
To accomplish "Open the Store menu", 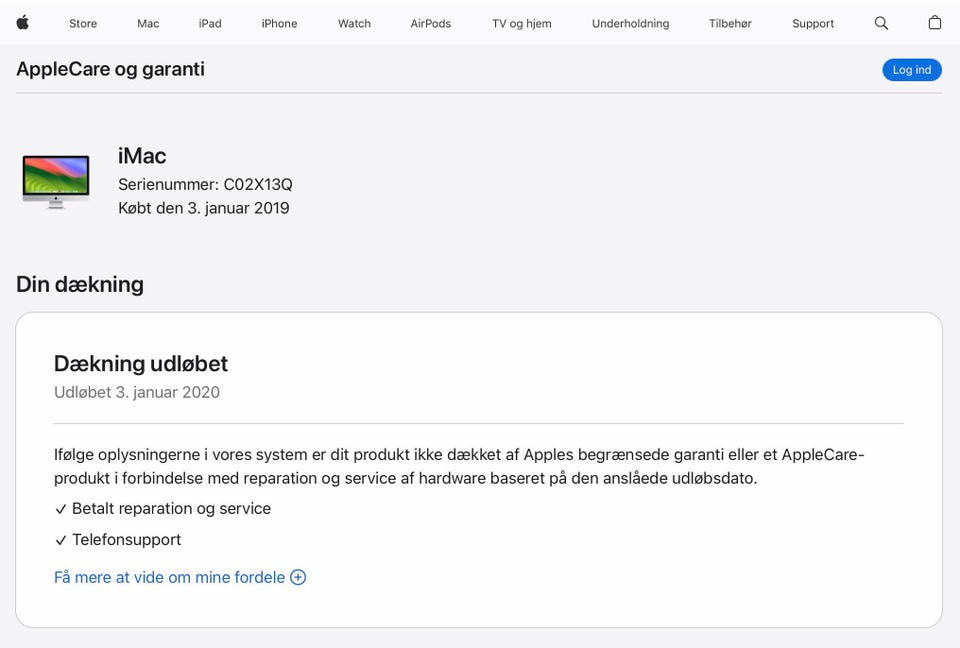I will 83,24.
